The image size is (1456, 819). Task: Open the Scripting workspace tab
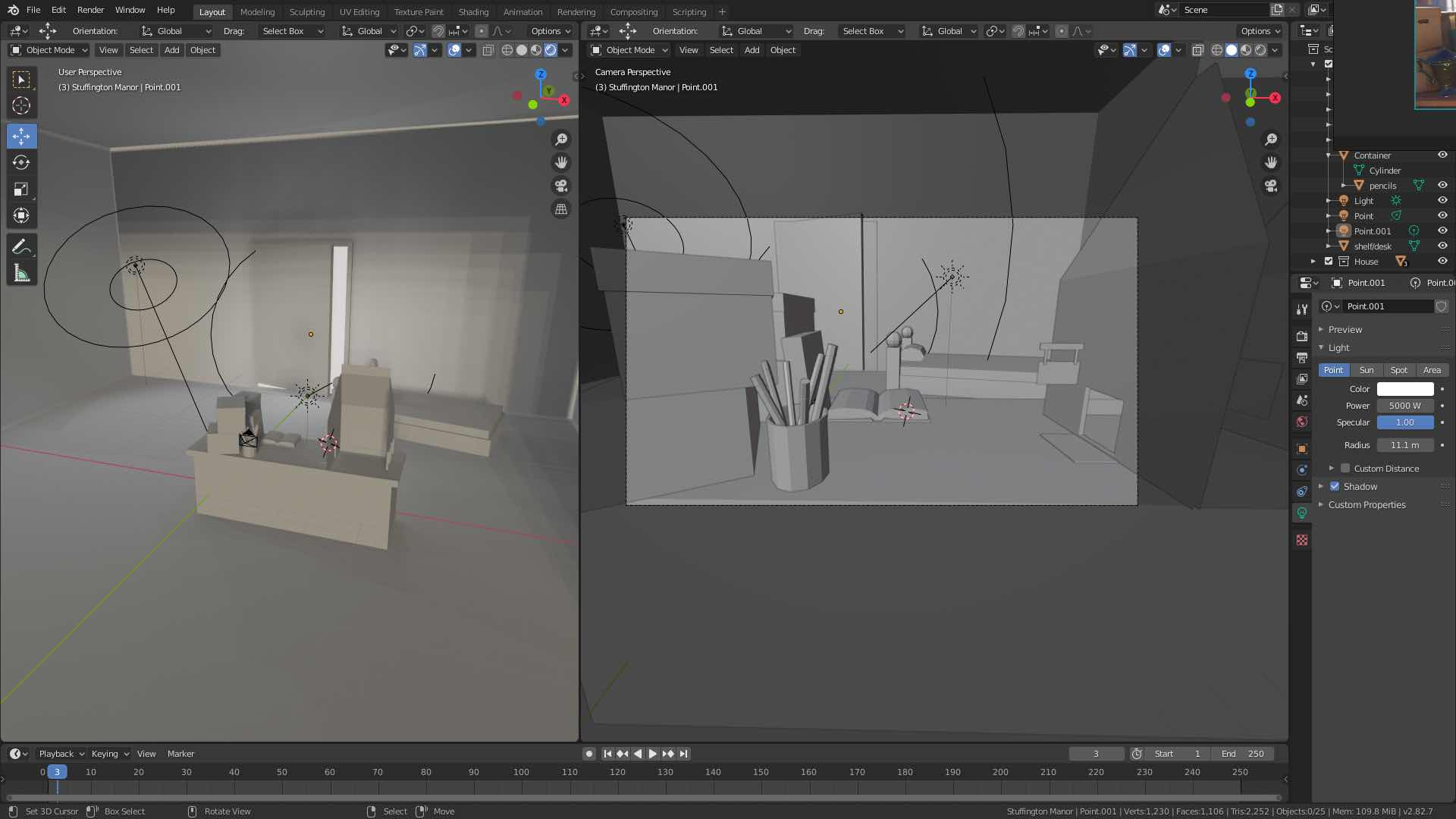click(x=689, y=12)
